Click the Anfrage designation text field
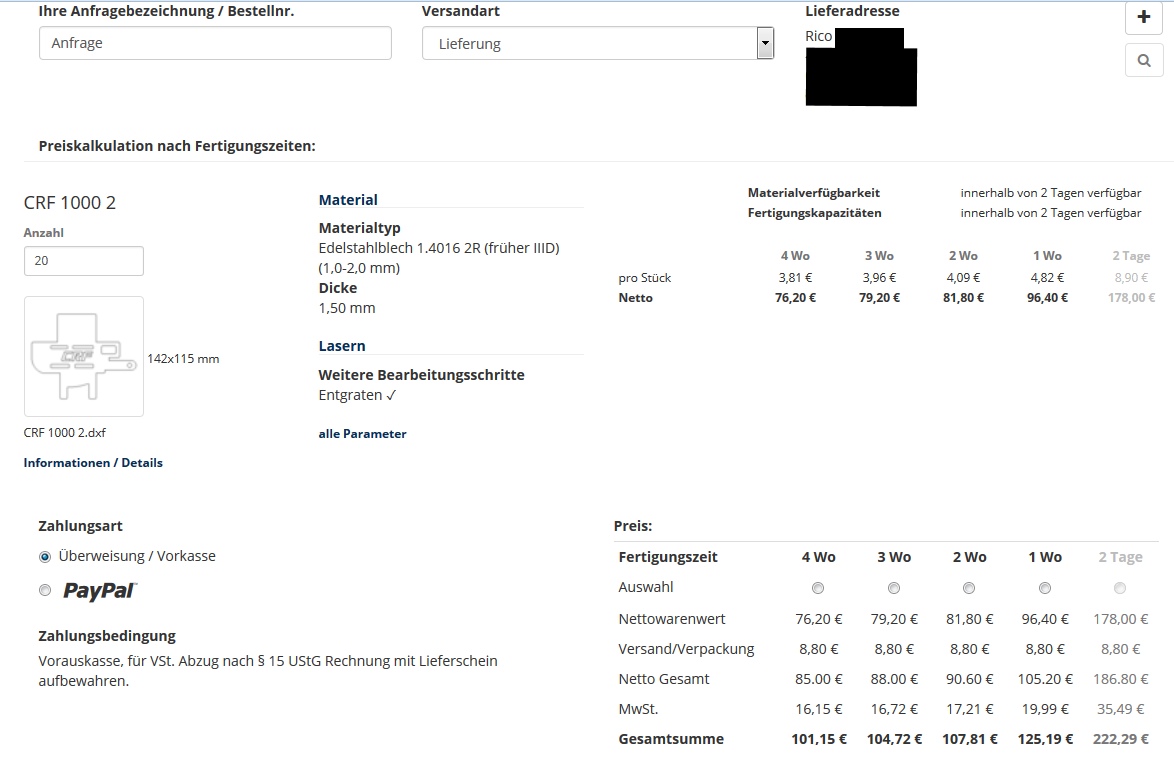The height and width of the screenshot is (770, 1174). (215, 43)
